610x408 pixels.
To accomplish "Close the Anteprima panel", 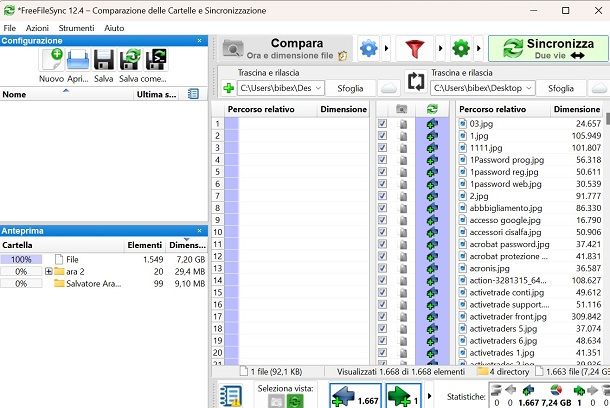I will 200,231.
